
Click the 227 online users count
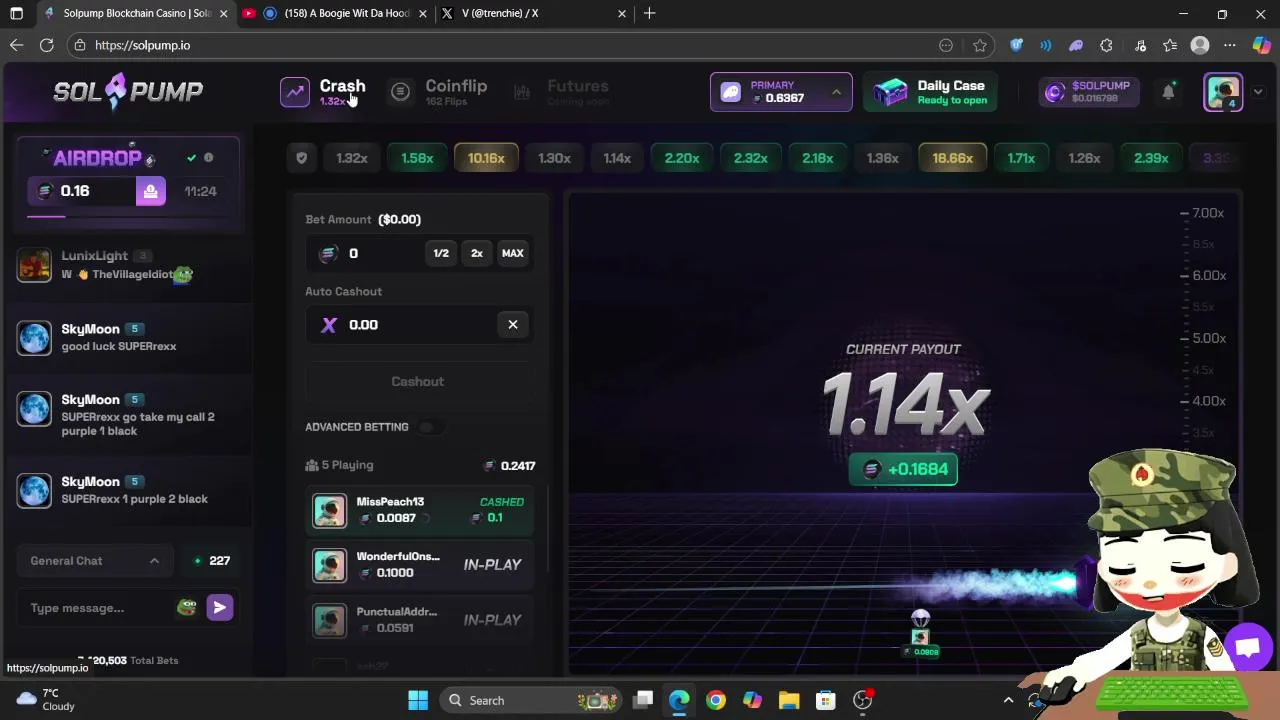(x=212, y=561)
